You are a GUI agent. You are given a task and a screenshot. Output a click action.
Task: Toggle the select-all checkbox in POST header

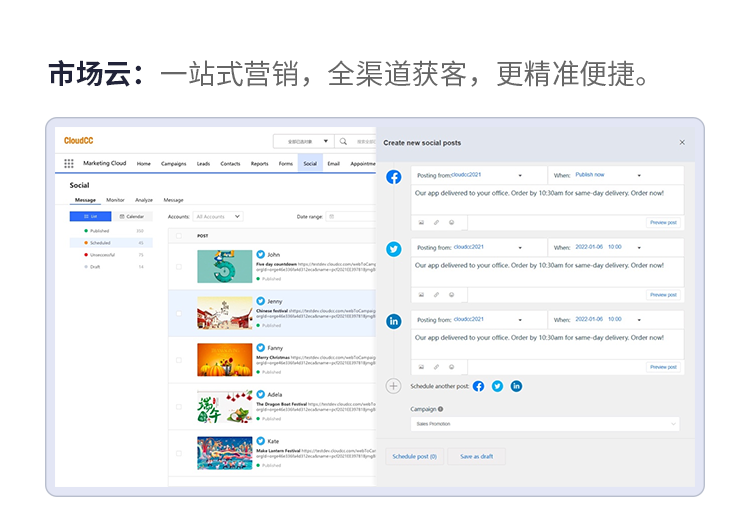[x=179, y=236]
